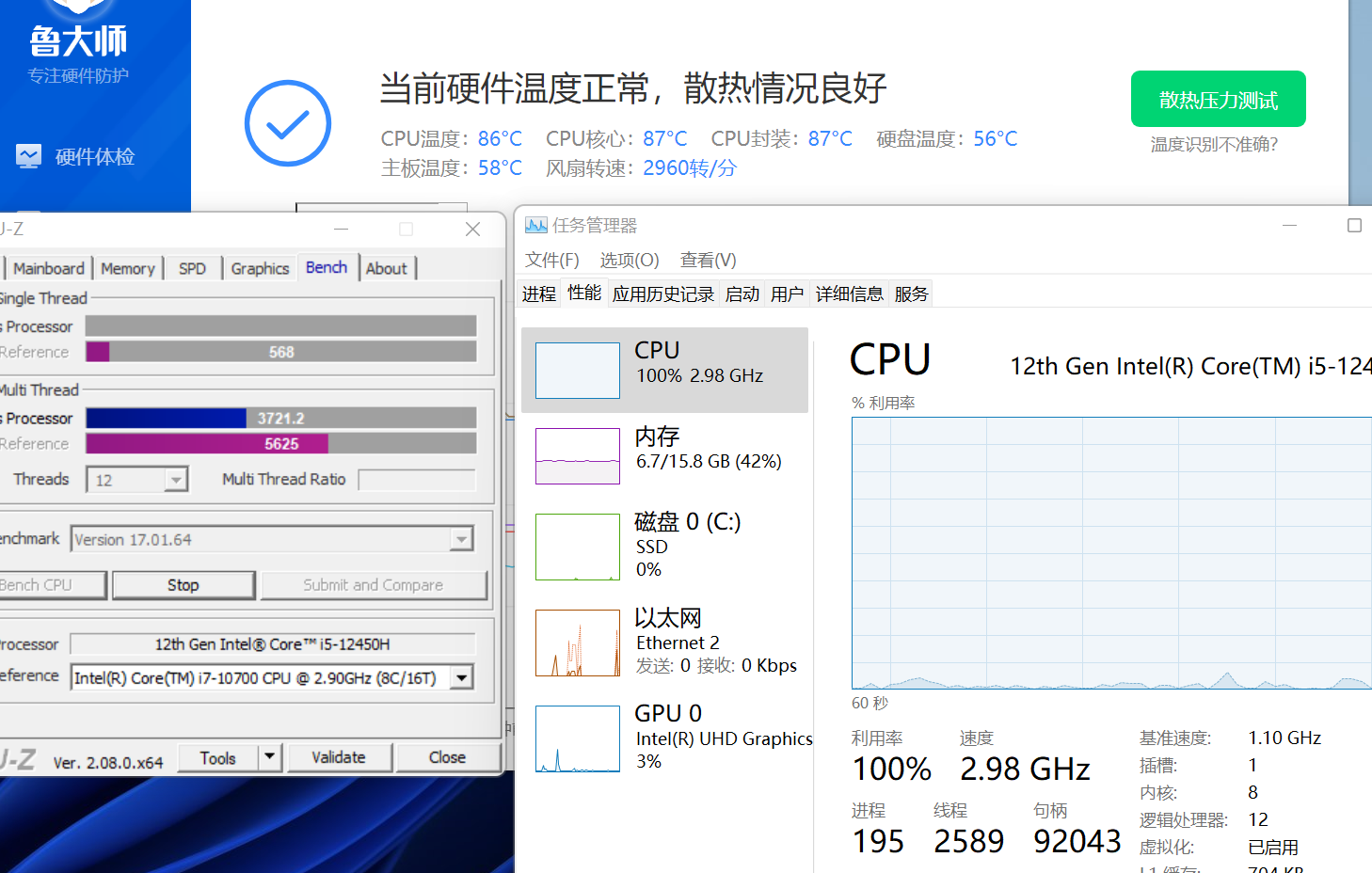Open the Tools dropdown arrow in CPU-Z

click(269, 756)
